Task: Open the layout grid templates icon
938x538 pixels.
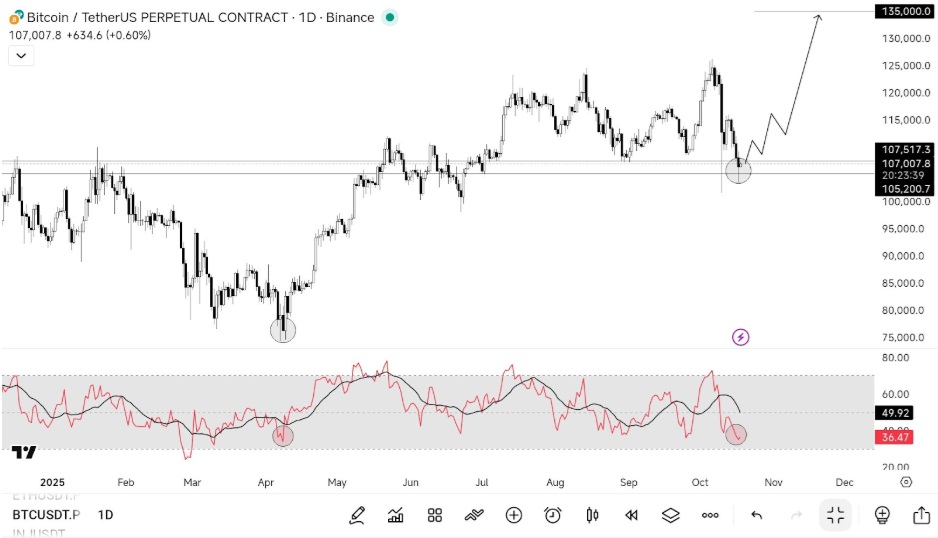Action: (x=435, y=515)
